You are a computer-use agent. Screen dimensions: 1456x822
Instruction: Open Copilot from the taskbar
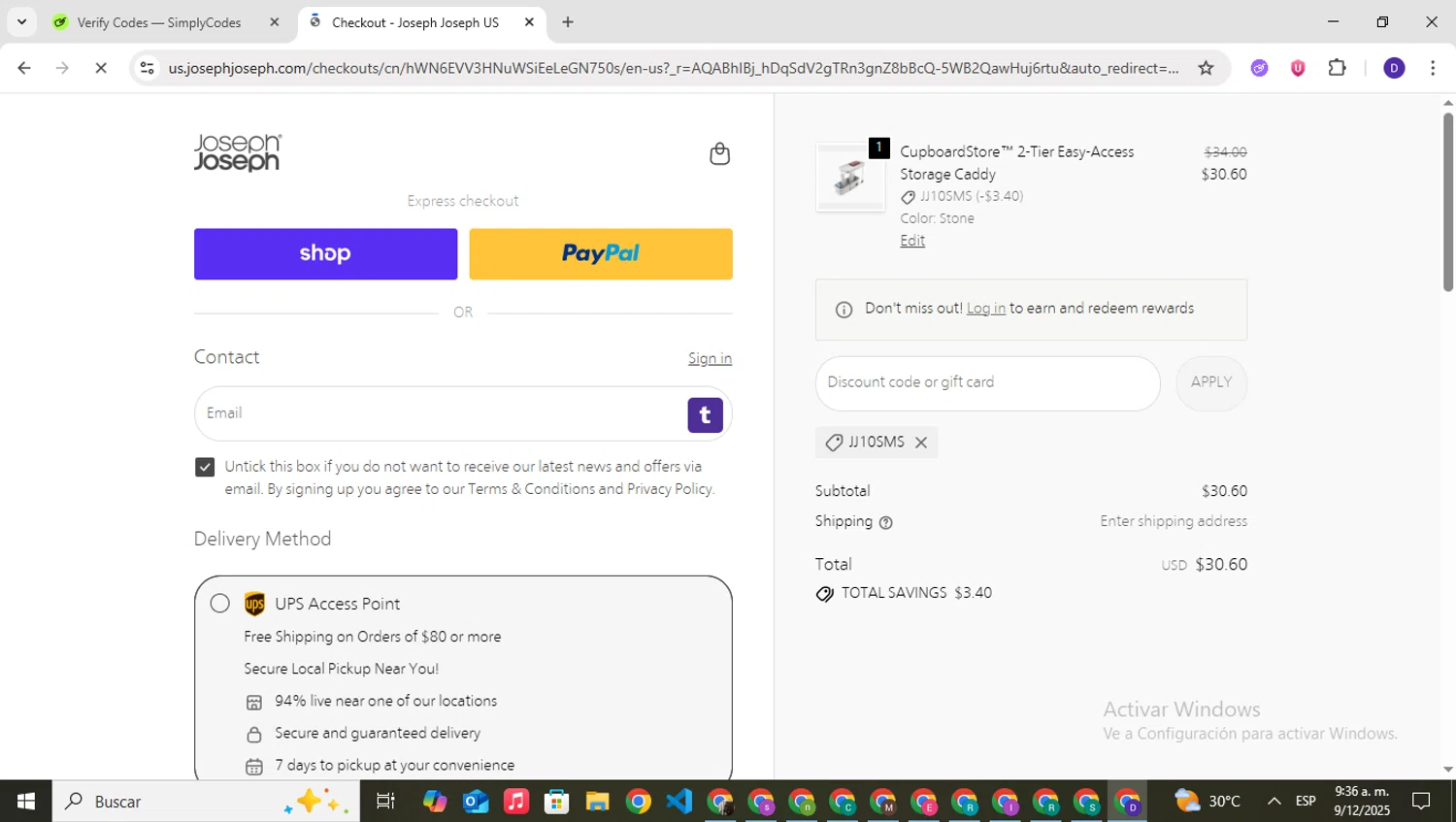(x=435, y=801)
